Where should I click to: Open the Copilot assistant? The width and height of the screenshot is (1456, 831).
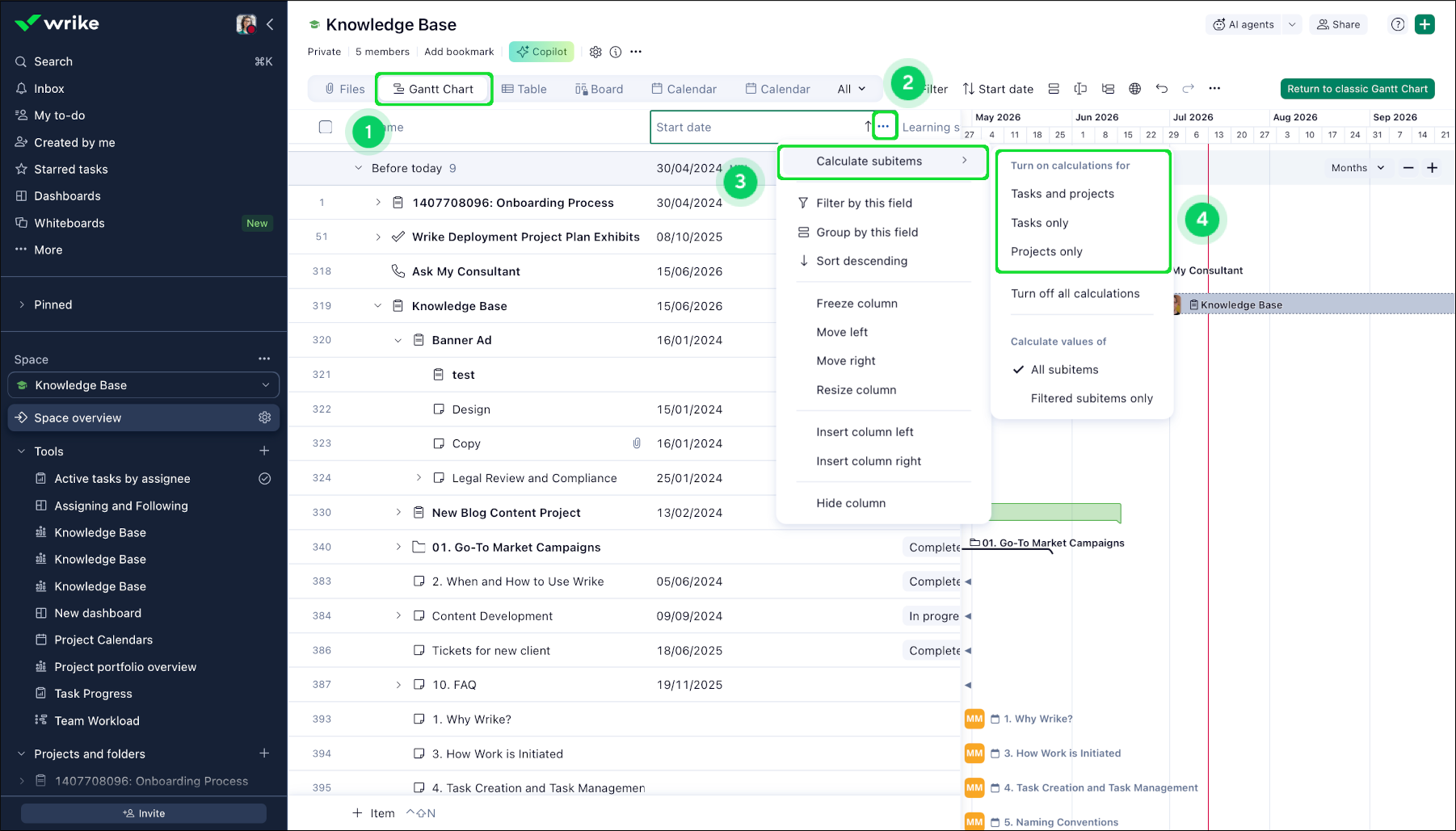541,52
